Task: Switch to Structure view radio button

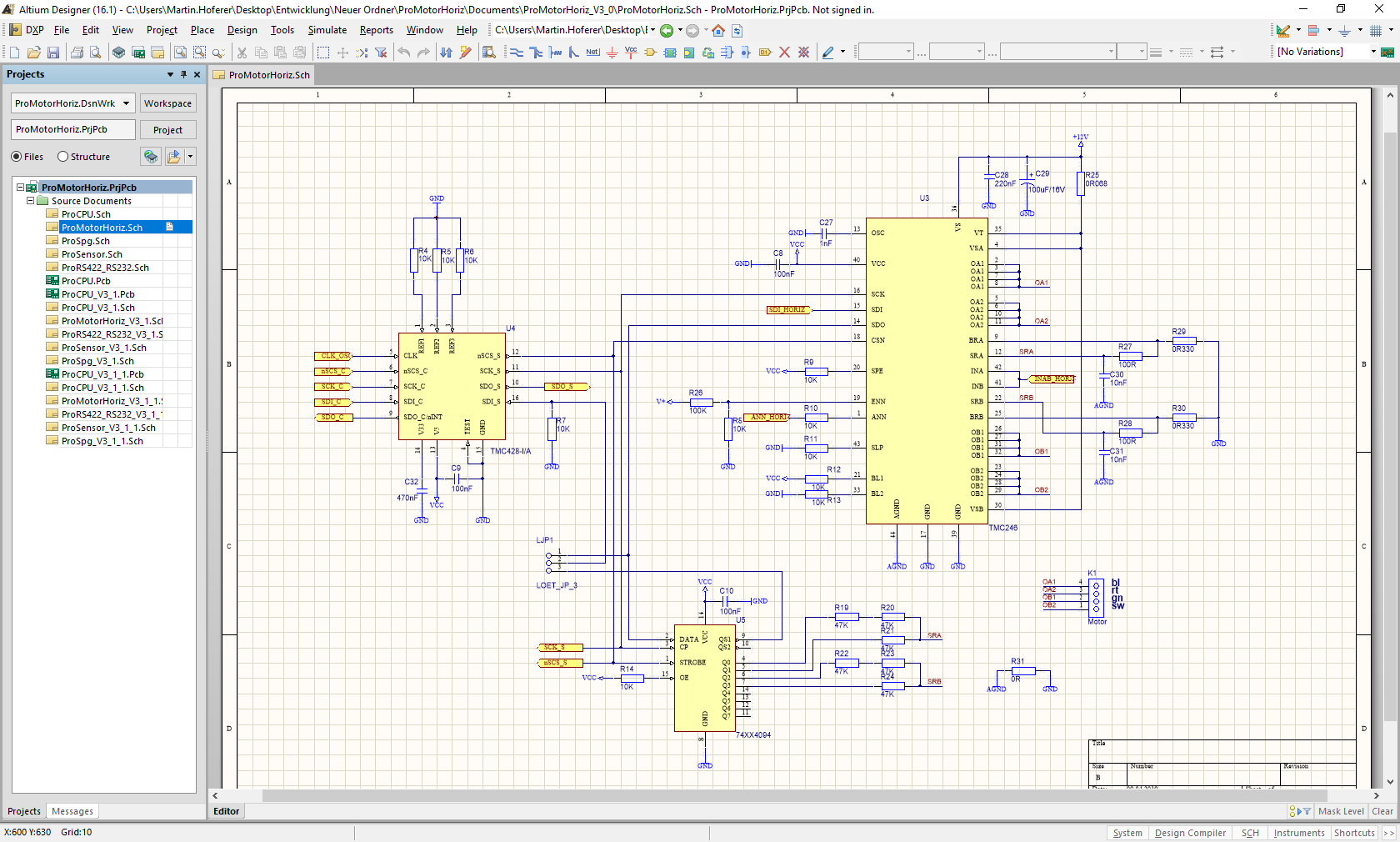Action: click(62, 157)
